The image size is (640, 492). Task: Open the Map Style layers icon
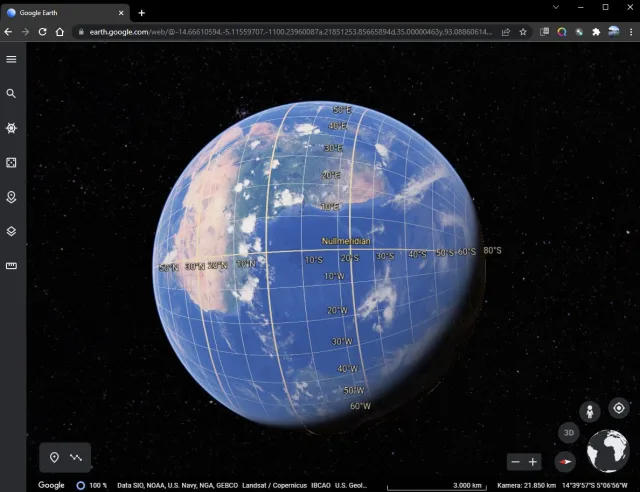[12, 231]
